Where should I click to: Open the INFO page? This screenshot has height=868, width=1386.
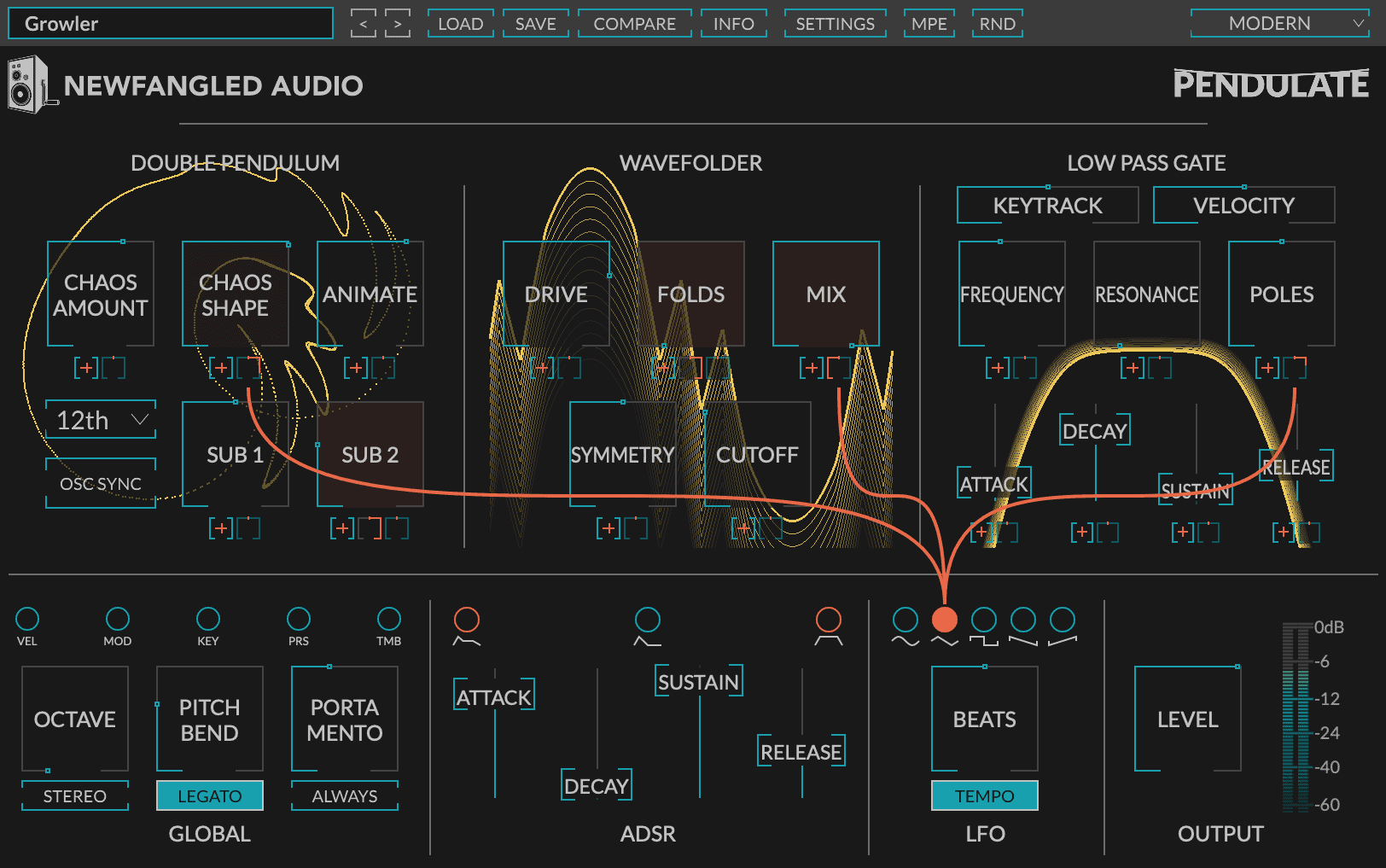pos(733,23)
